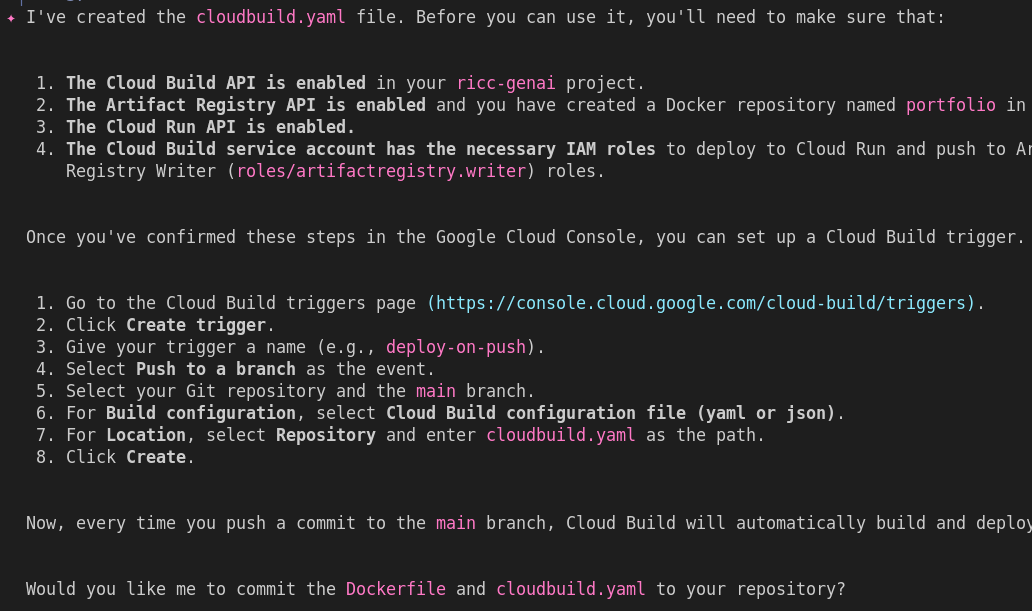Click the Dockerfile filename in the last line
1032x611 pixels.
coord(395,589)
